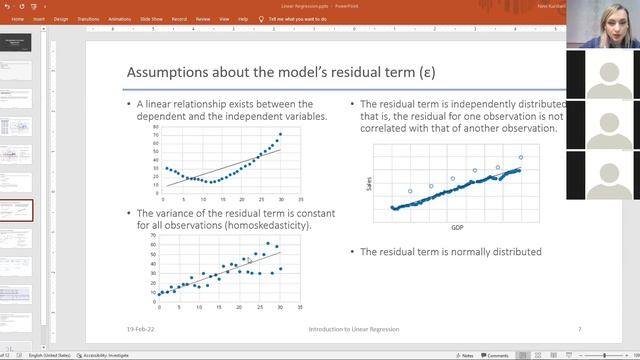Select the eleventh slide thumbnail

16,322
